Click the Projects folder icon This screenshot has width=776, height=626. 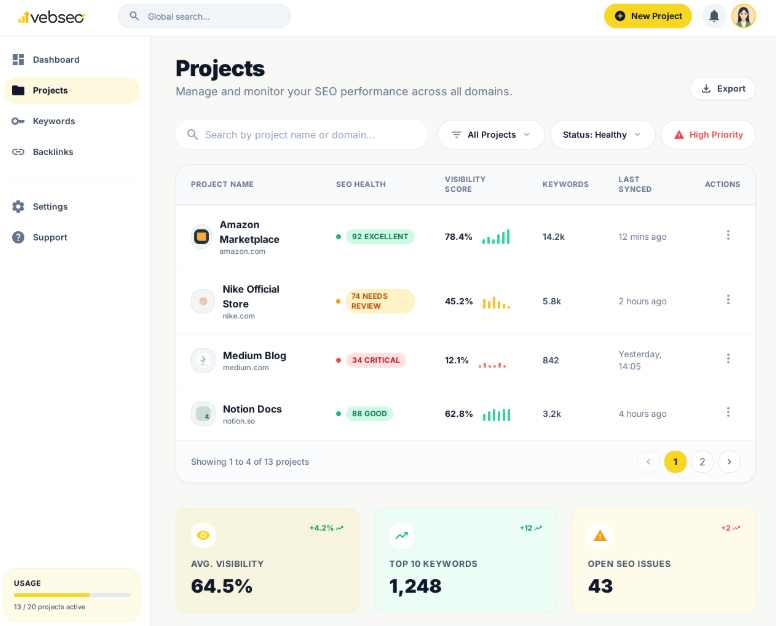coord(18,91)
